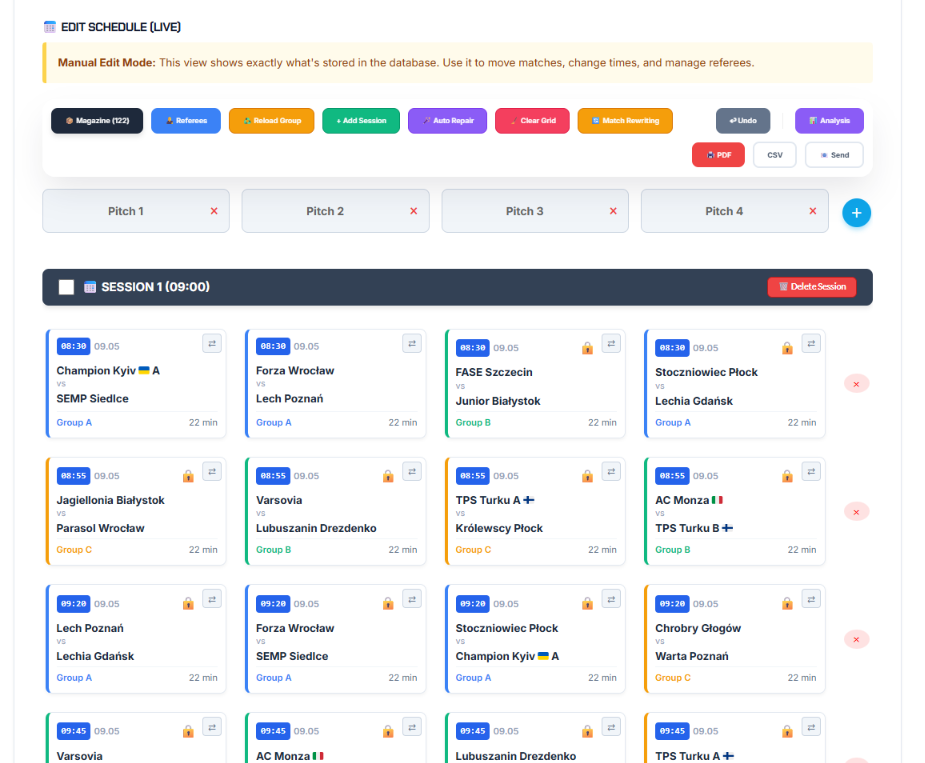
Task: Click the Auto Repair button
Action: point(448,120)
